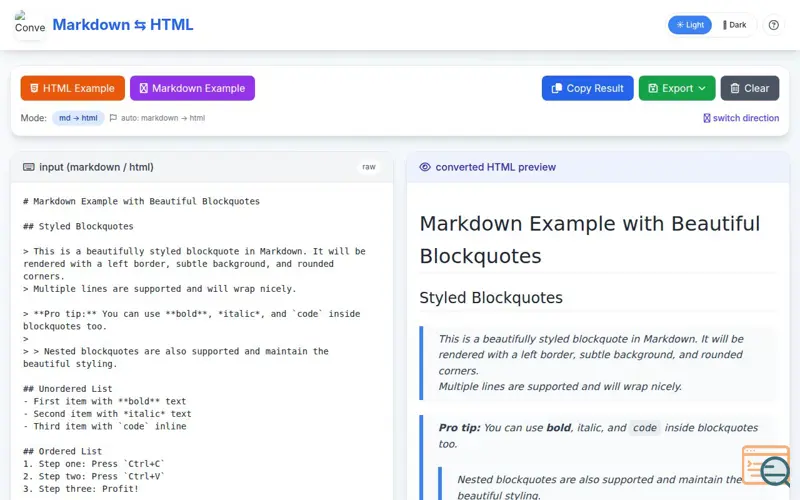Click the inline 'code' chip in preview blockquote
800x500 pixels.
pos(644,428)
